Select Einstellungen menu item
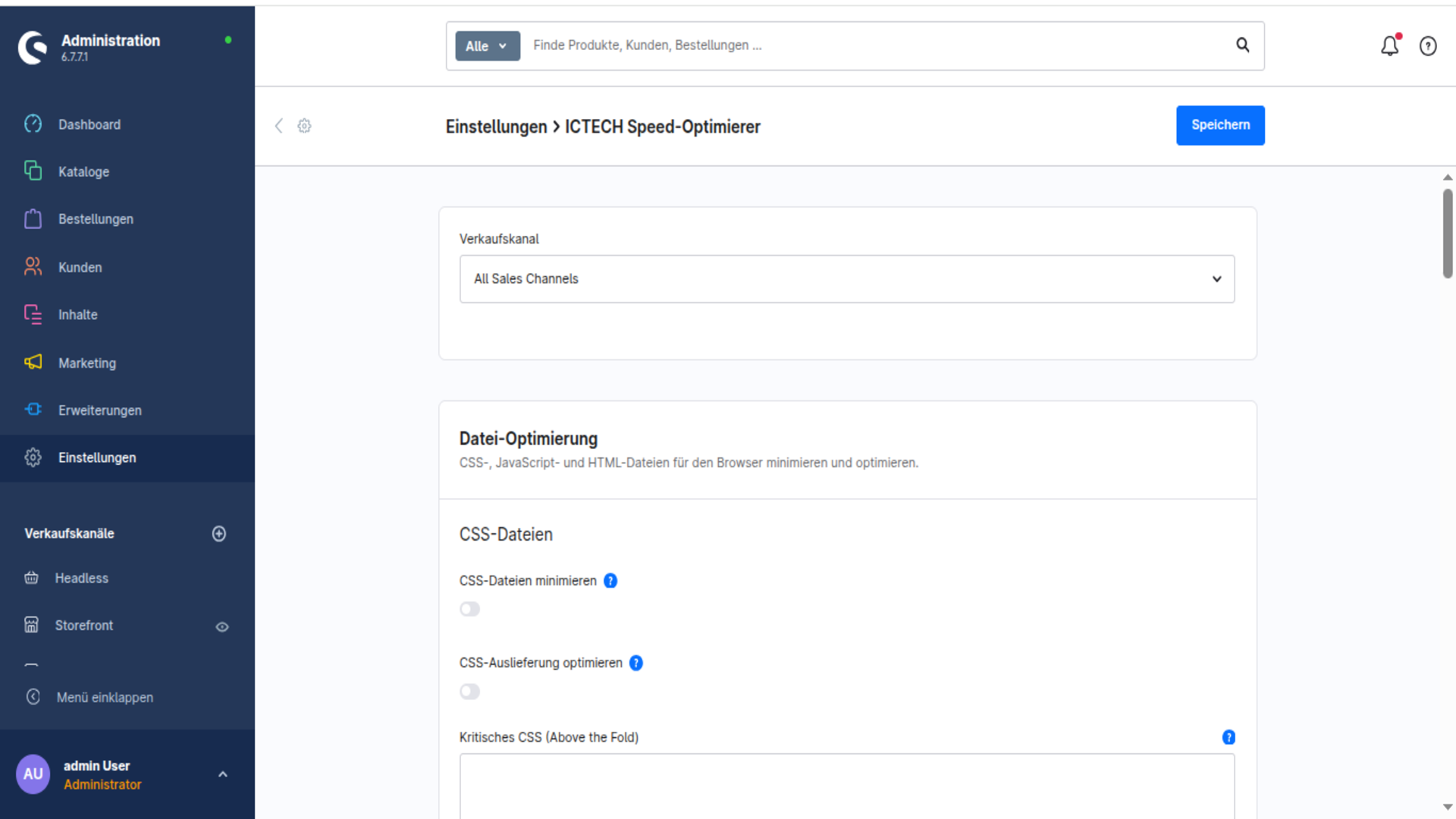Viewport: 1456px width, 819px height. 127,458
